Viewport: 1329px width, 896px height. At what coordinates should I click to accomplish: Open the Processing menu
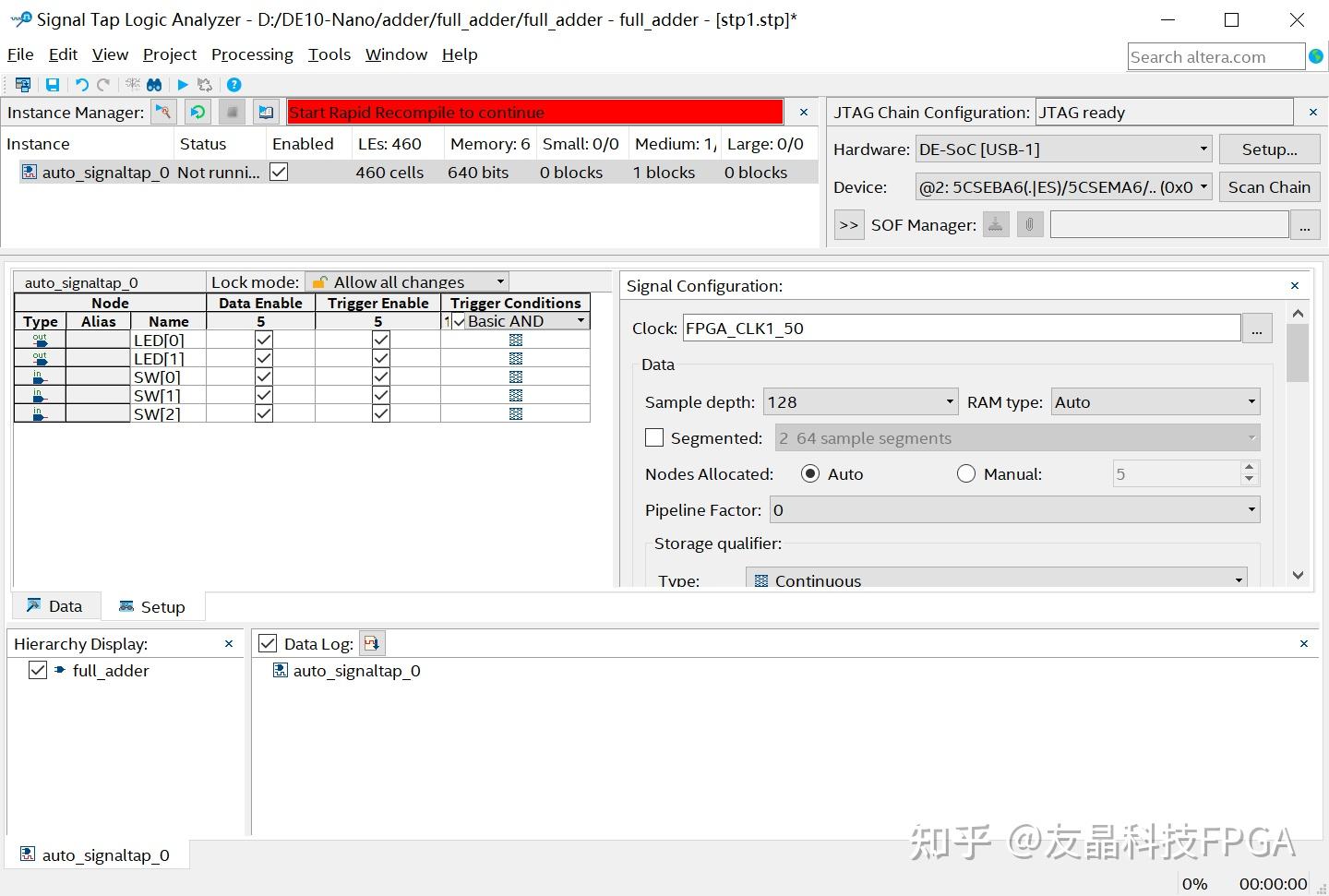tap(252, 54)
